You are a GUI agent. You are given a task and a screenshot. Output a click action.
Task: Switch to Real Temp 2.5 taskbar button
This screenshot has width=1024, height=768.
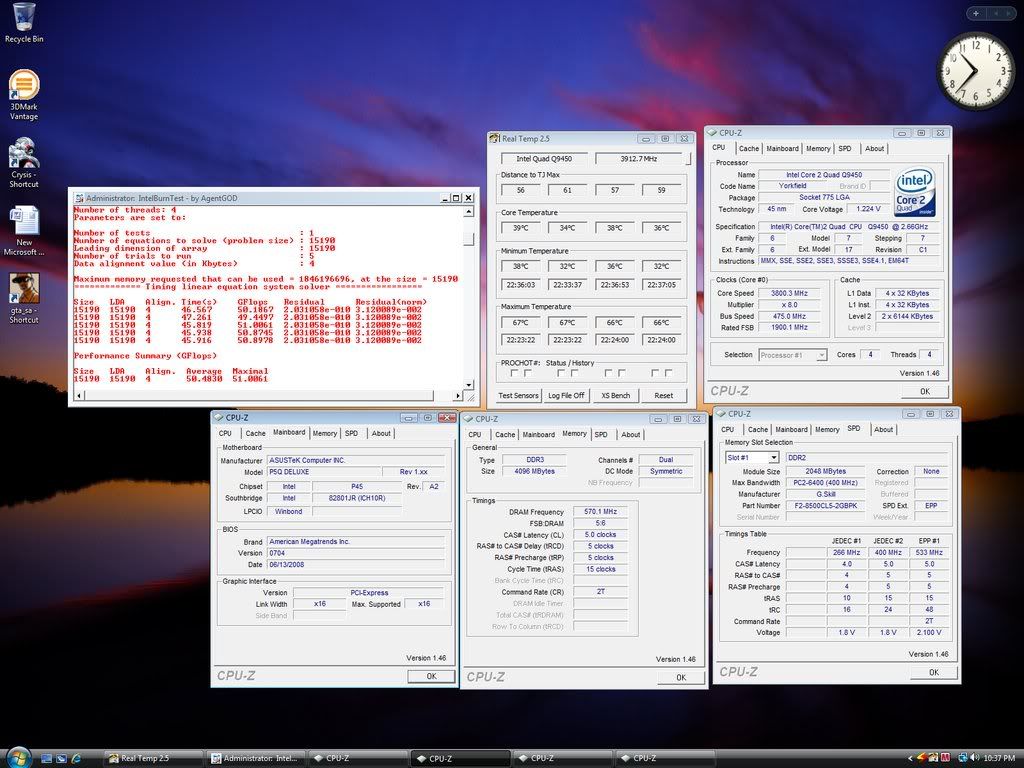(154, 758)
